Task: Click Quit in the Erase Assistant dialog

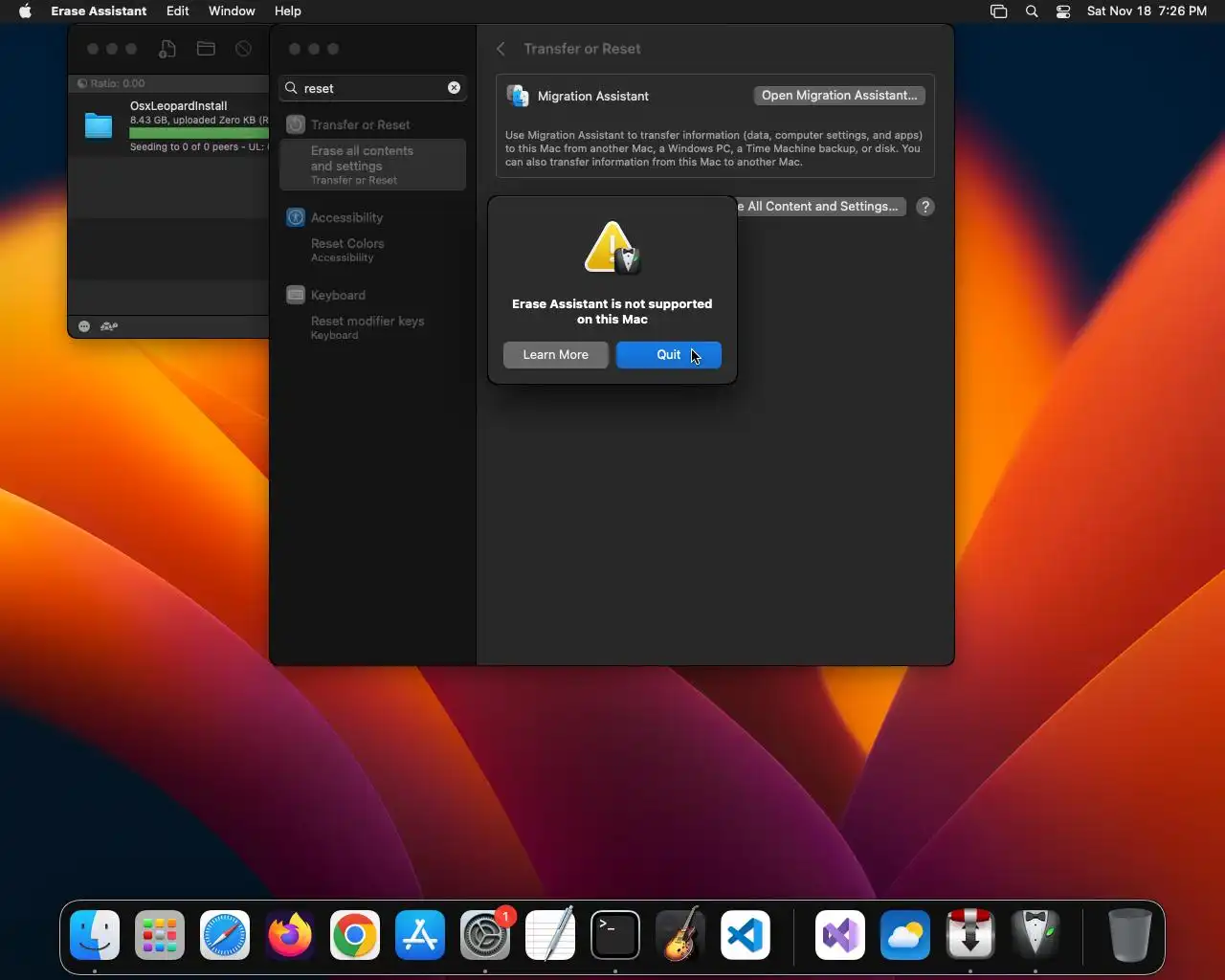Action: coord(668,355)
